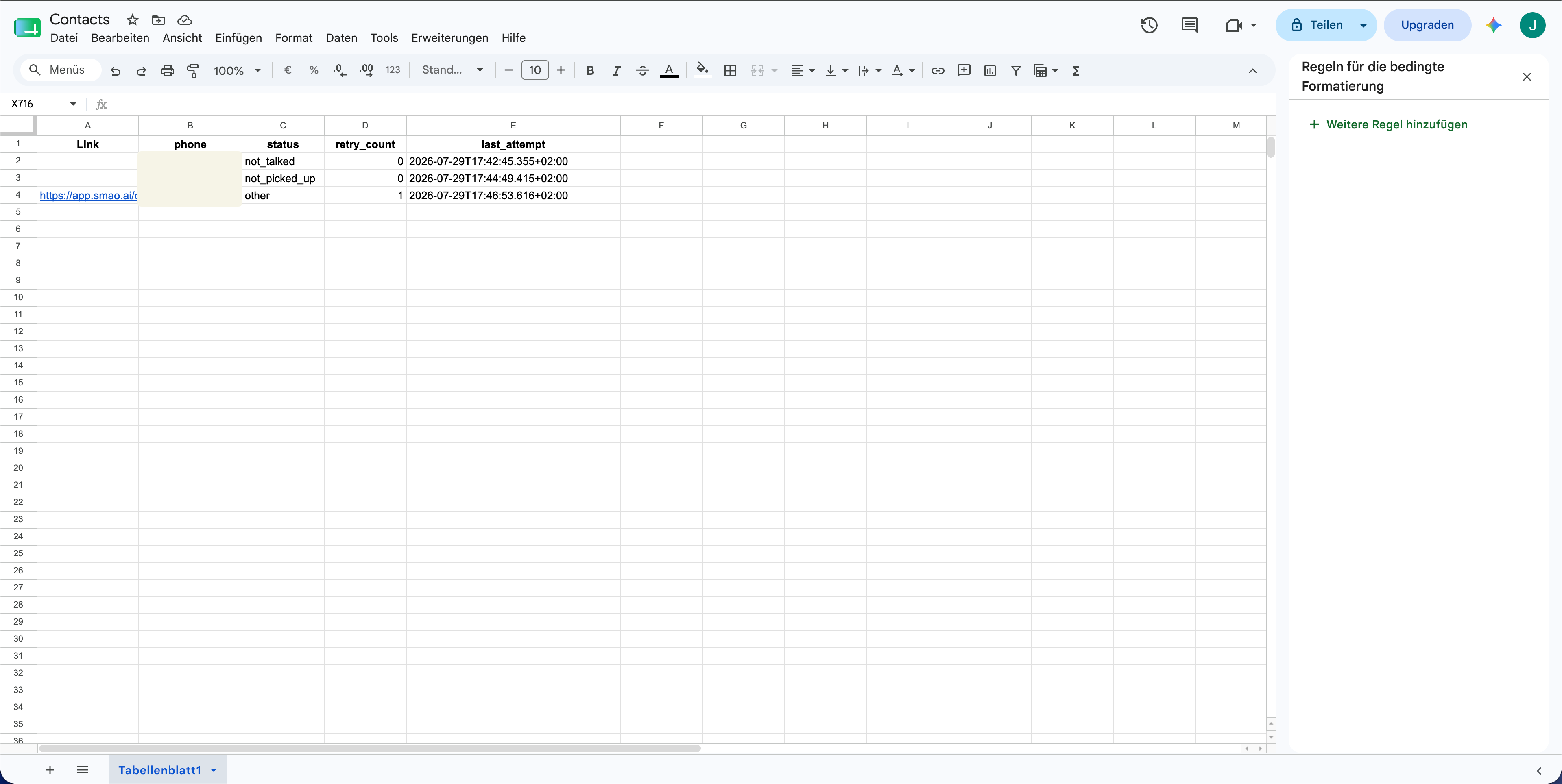Create a filter funnel icon
Screen dimensions: 1562x784
click(x=1016, y=70)
